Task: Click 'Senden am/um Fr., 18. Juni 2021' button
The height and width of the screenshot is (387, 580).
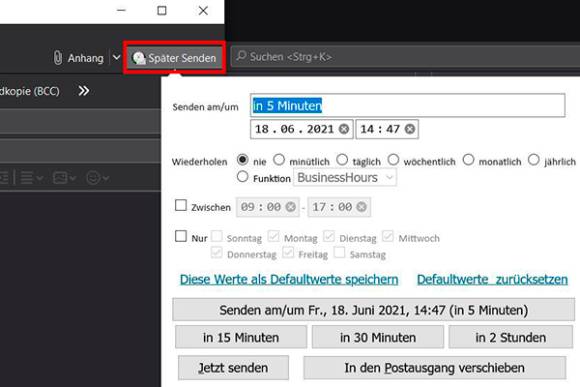Action: [374, 310]
